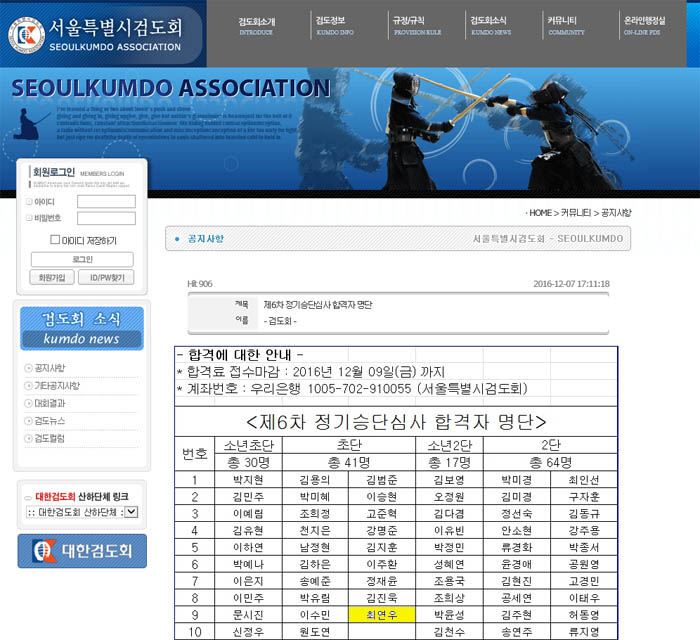Check the 아이디 저장하기 checkbox
This screenshot has height=640, width=700.
[x=55, y=240]
